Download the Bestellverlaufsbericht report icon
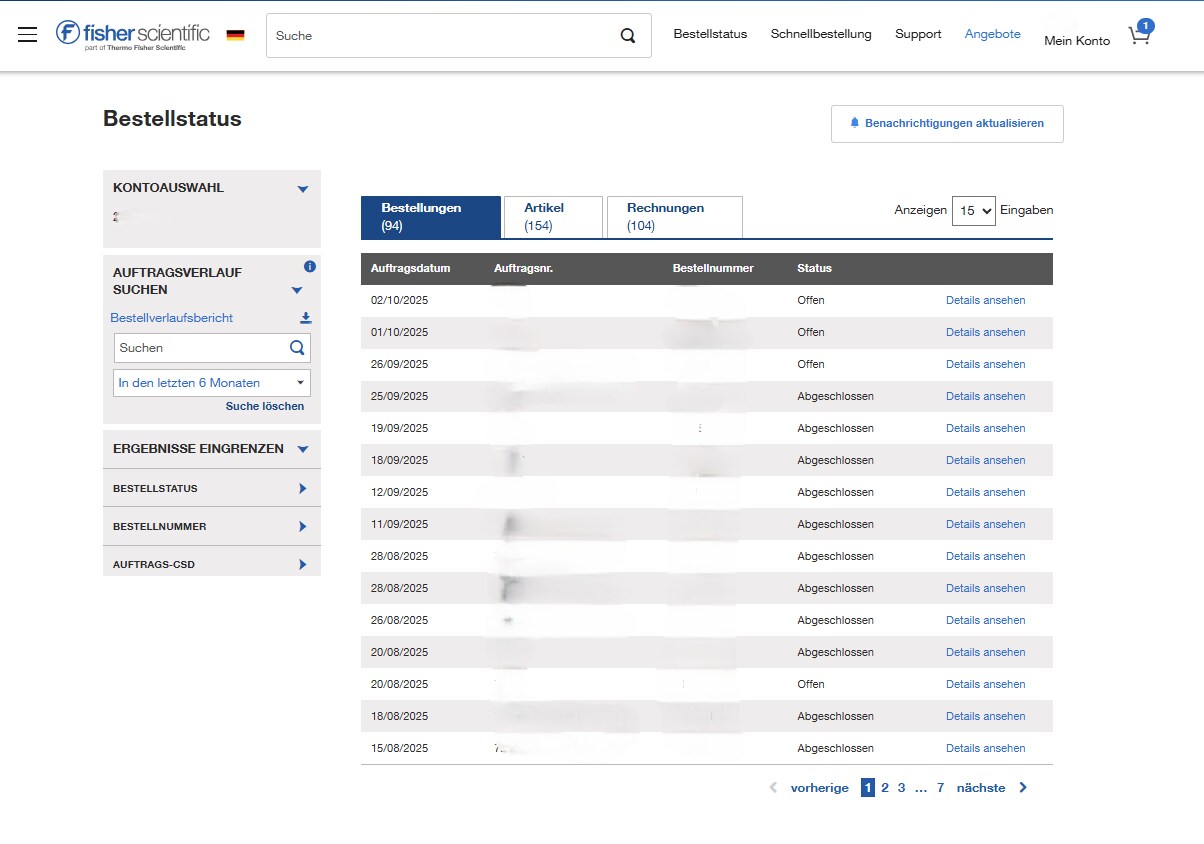This screenshot has height=844, width=1204. click(306, 318)
